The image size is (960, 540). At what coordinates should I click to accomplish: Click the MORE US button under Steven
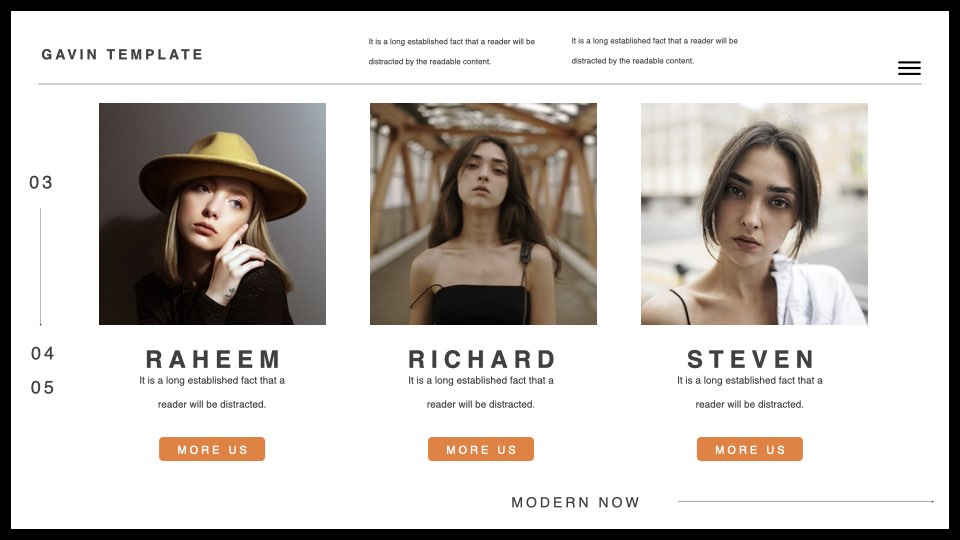pos(749,449)
